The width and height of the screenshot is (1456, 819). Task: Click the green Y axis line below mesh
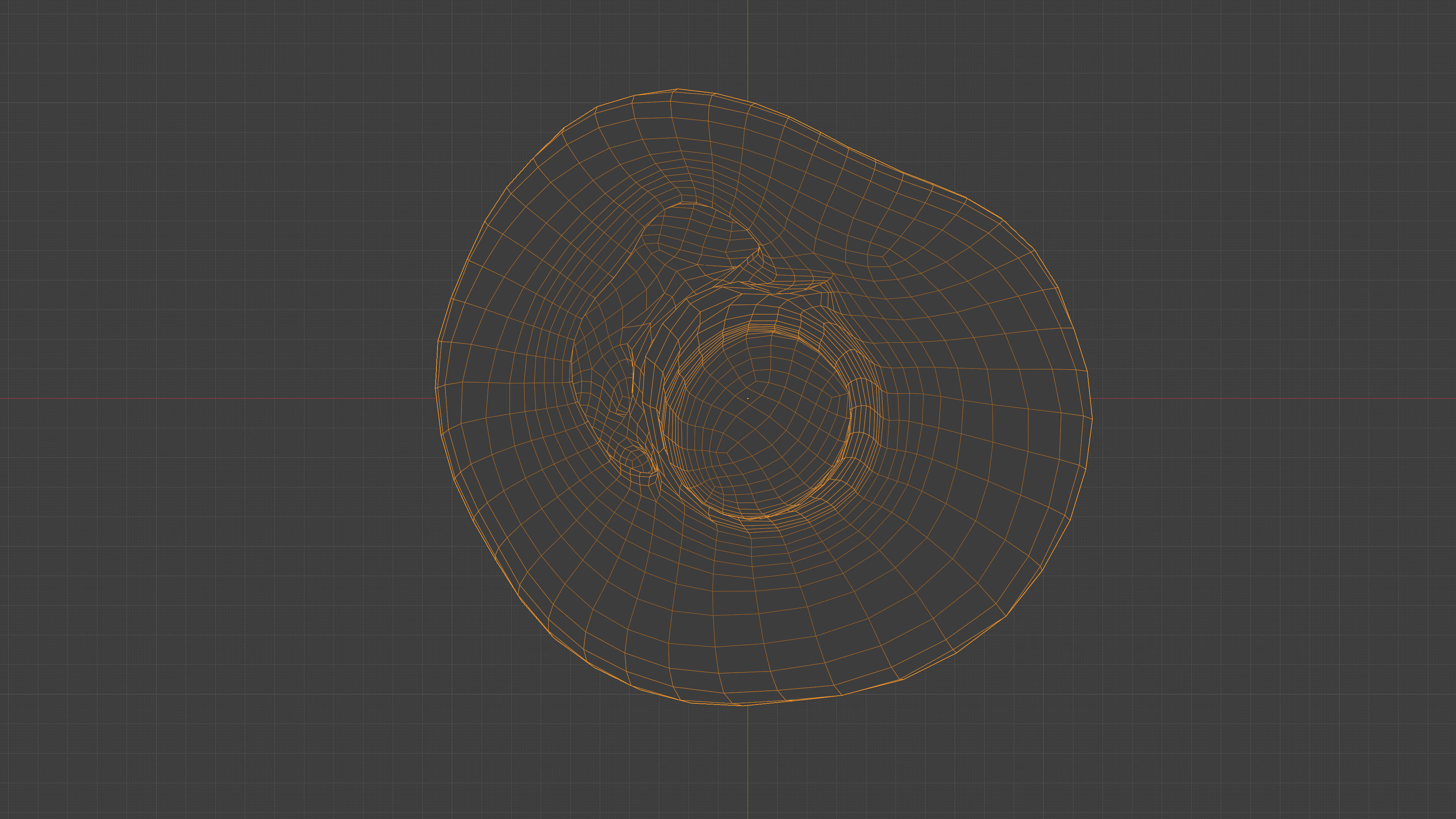coord(748,763)
